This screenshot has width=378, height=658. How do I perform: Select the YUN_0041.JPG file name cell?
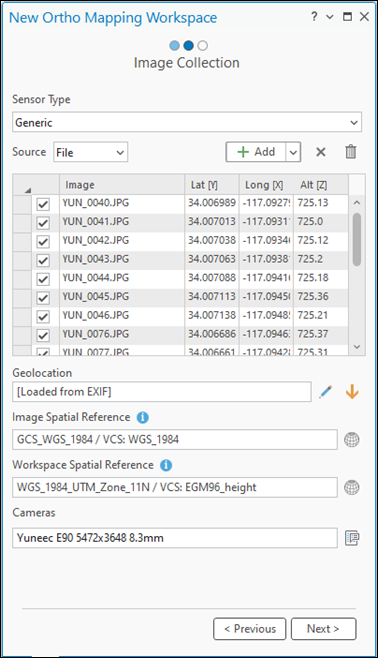pyautogui.click(x=122, y=223)
